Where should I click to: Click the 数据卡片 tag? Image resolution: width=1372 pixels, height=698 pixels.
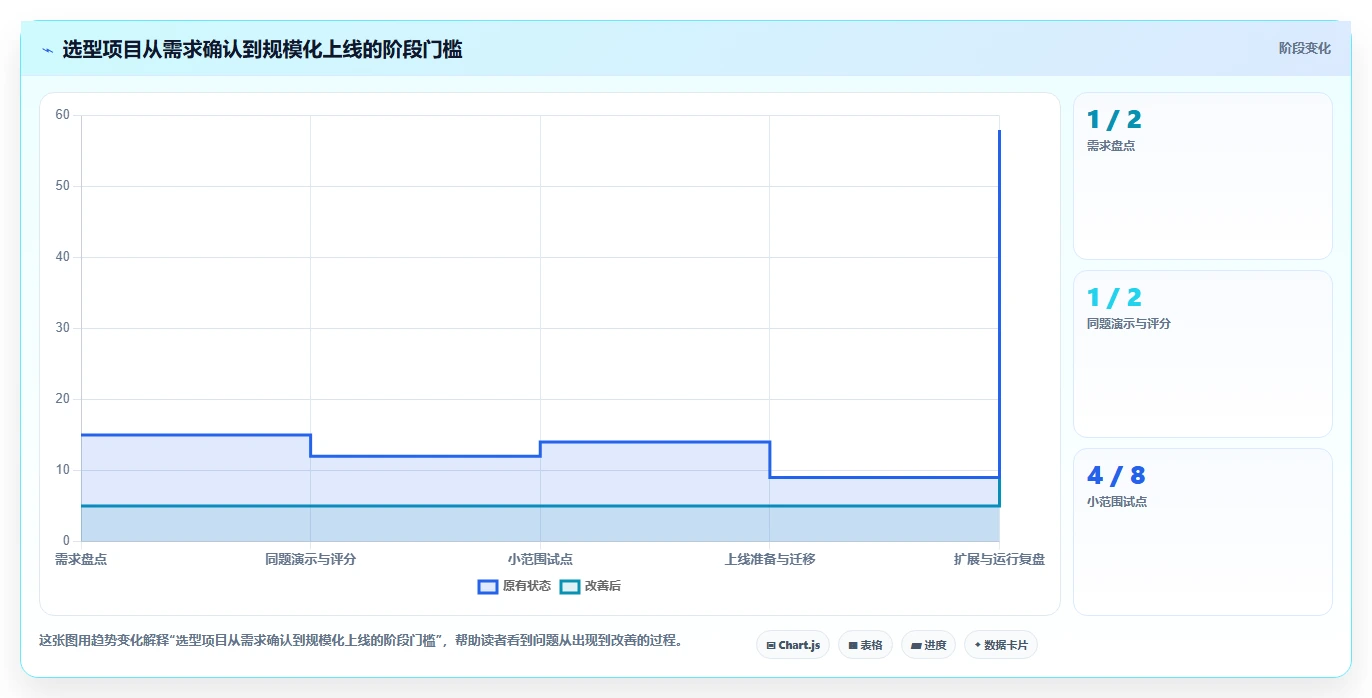click(1001, 645)
